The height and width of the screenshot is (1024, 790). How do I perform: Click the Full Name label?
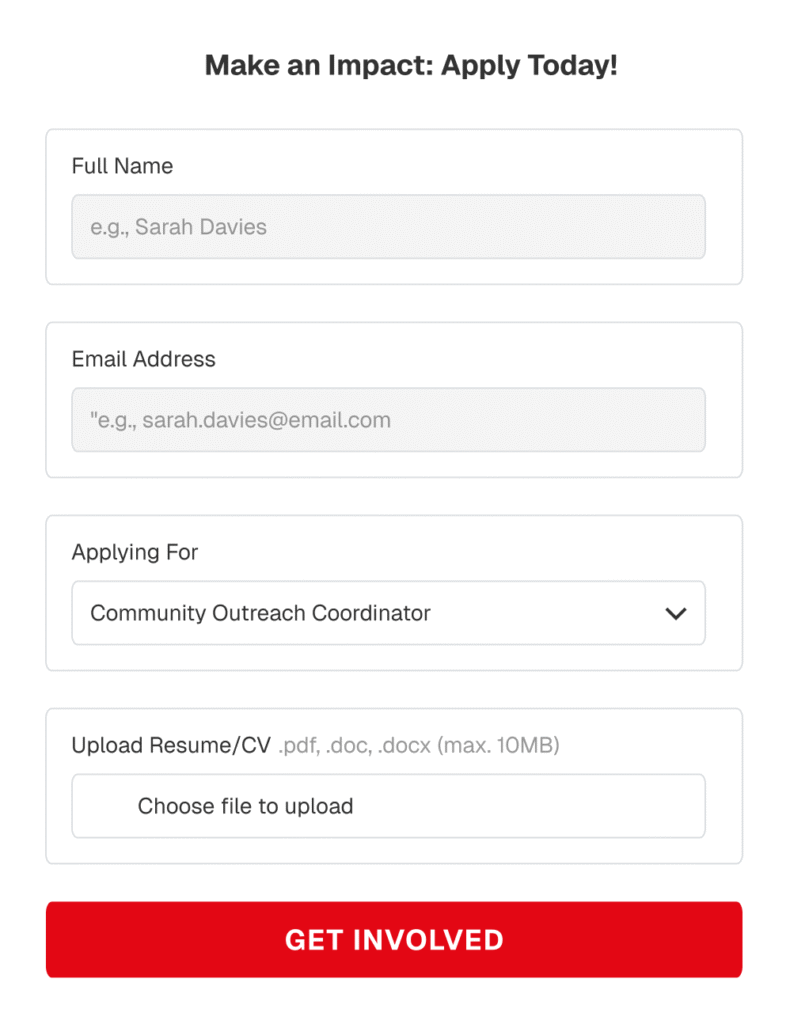(x=122, y=166)
